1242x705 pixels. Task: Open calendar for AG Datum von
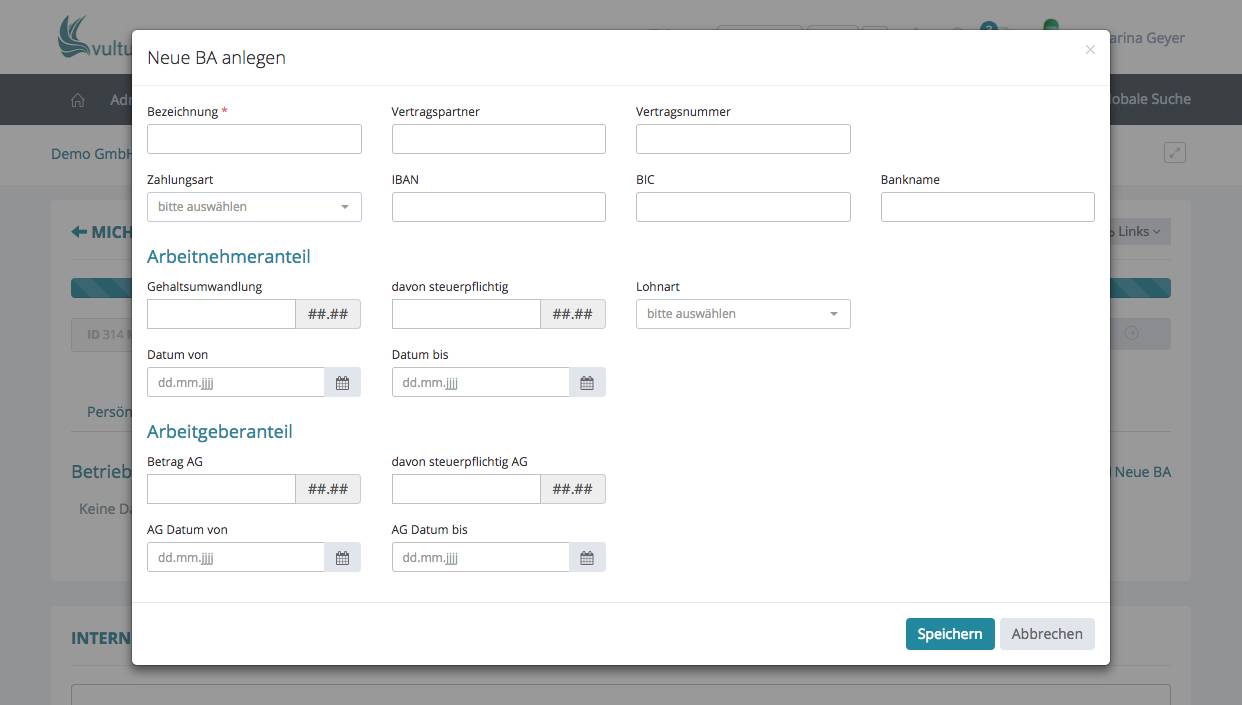click(342, 558)
